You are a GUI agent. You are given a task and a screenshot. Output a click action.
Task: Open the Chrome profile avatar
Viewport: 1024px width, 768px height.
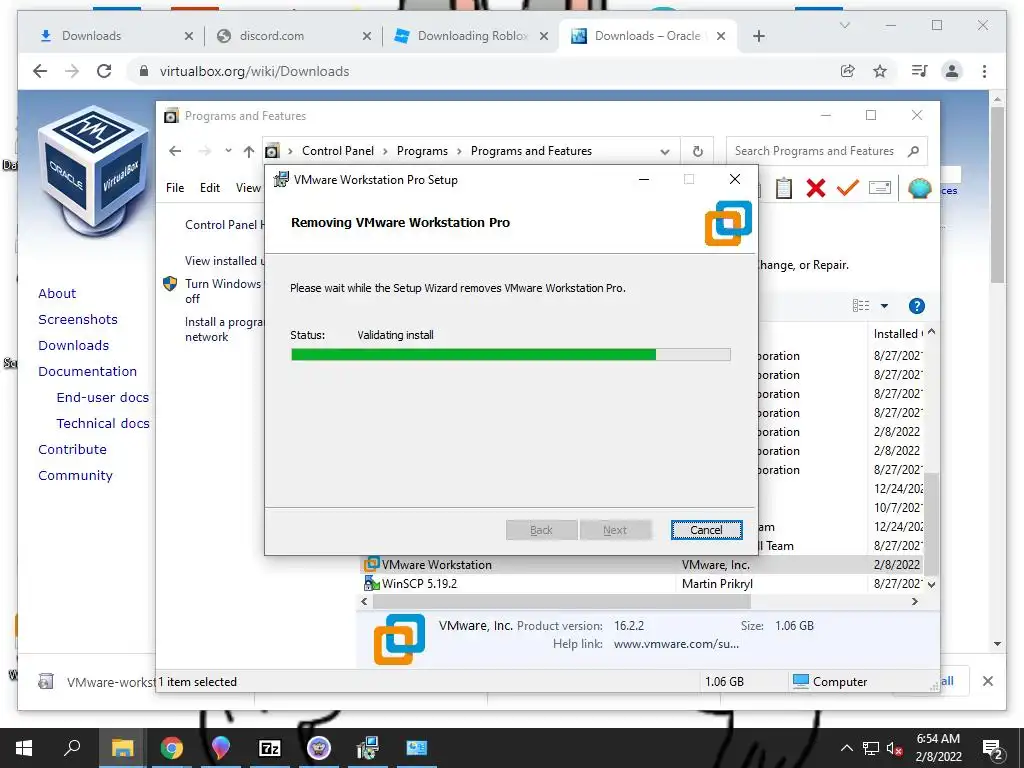click(952, 71)
